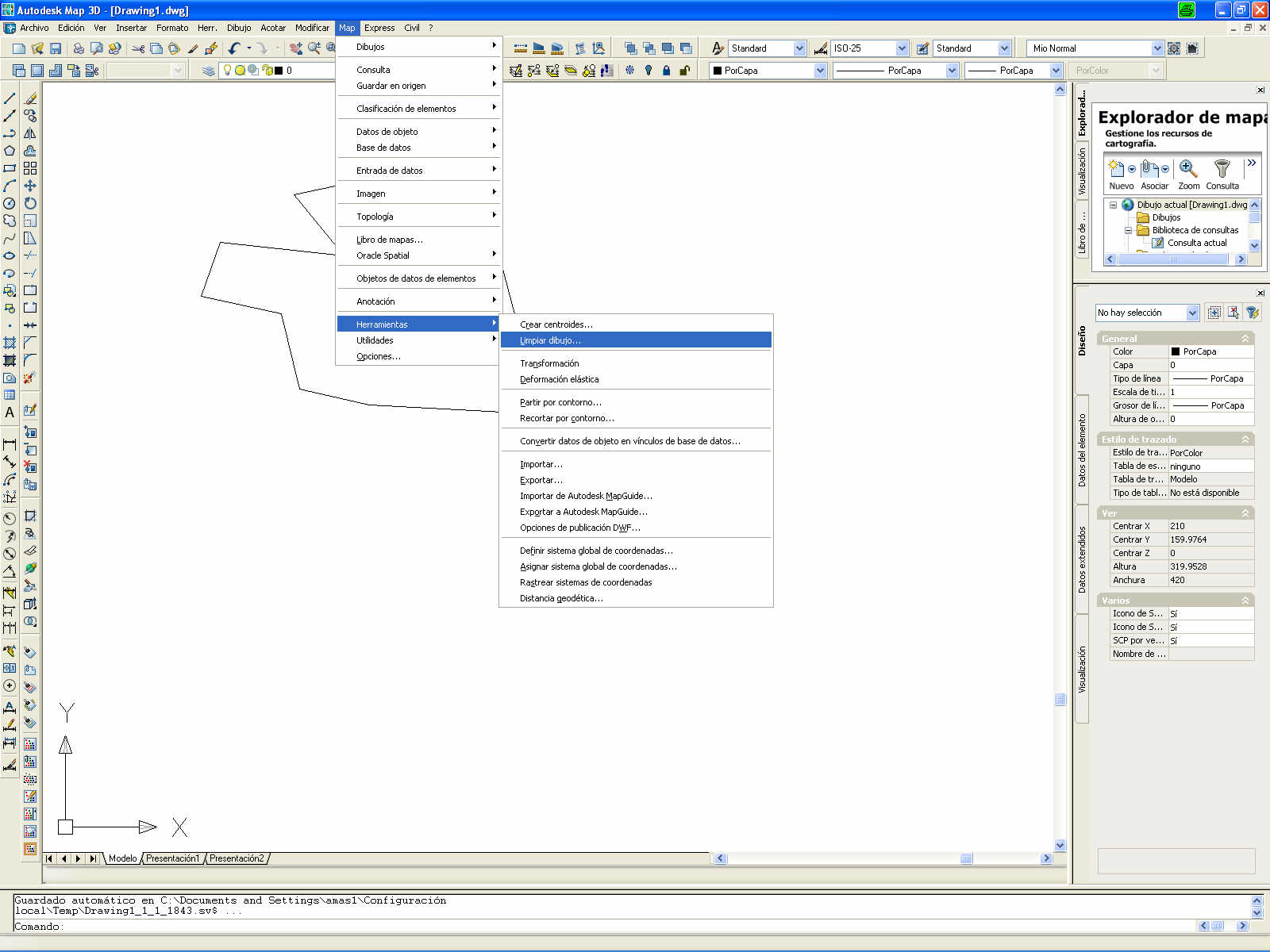
Task: Select the Line draw tool
Action: click(10, 98)
